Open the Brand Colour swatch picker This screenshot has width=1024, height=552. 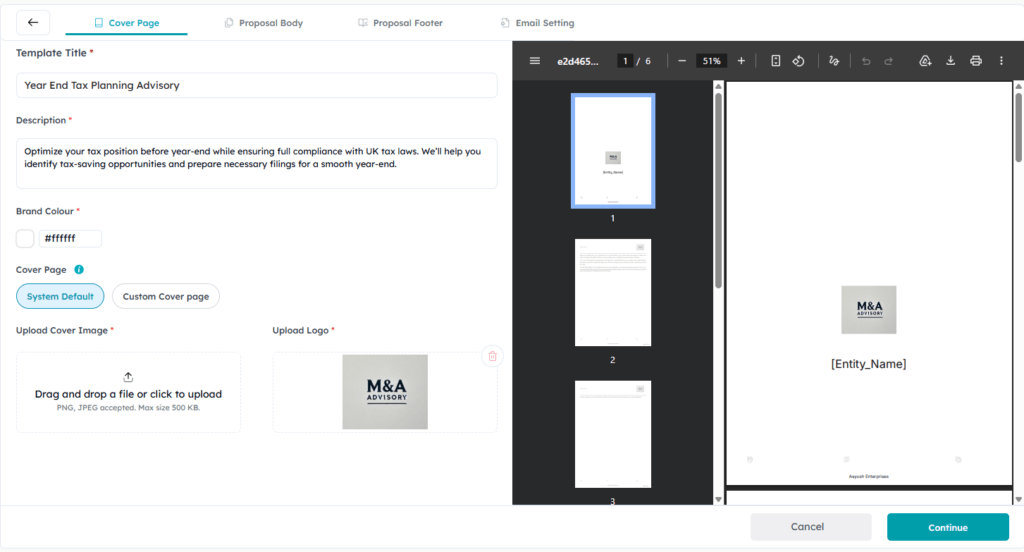[25, 238]
